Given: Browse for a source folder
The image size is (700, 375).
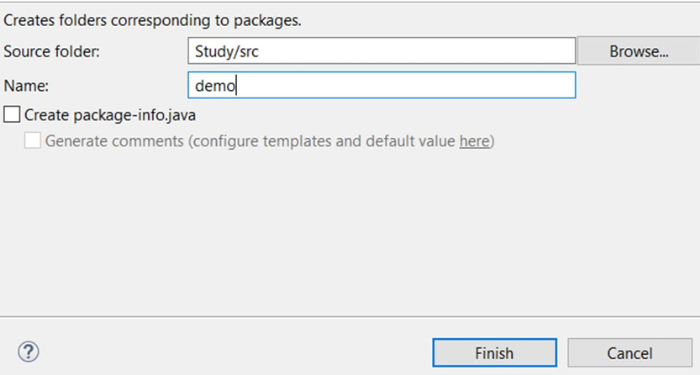Looking at the screenshot, I should click(638, 51).
